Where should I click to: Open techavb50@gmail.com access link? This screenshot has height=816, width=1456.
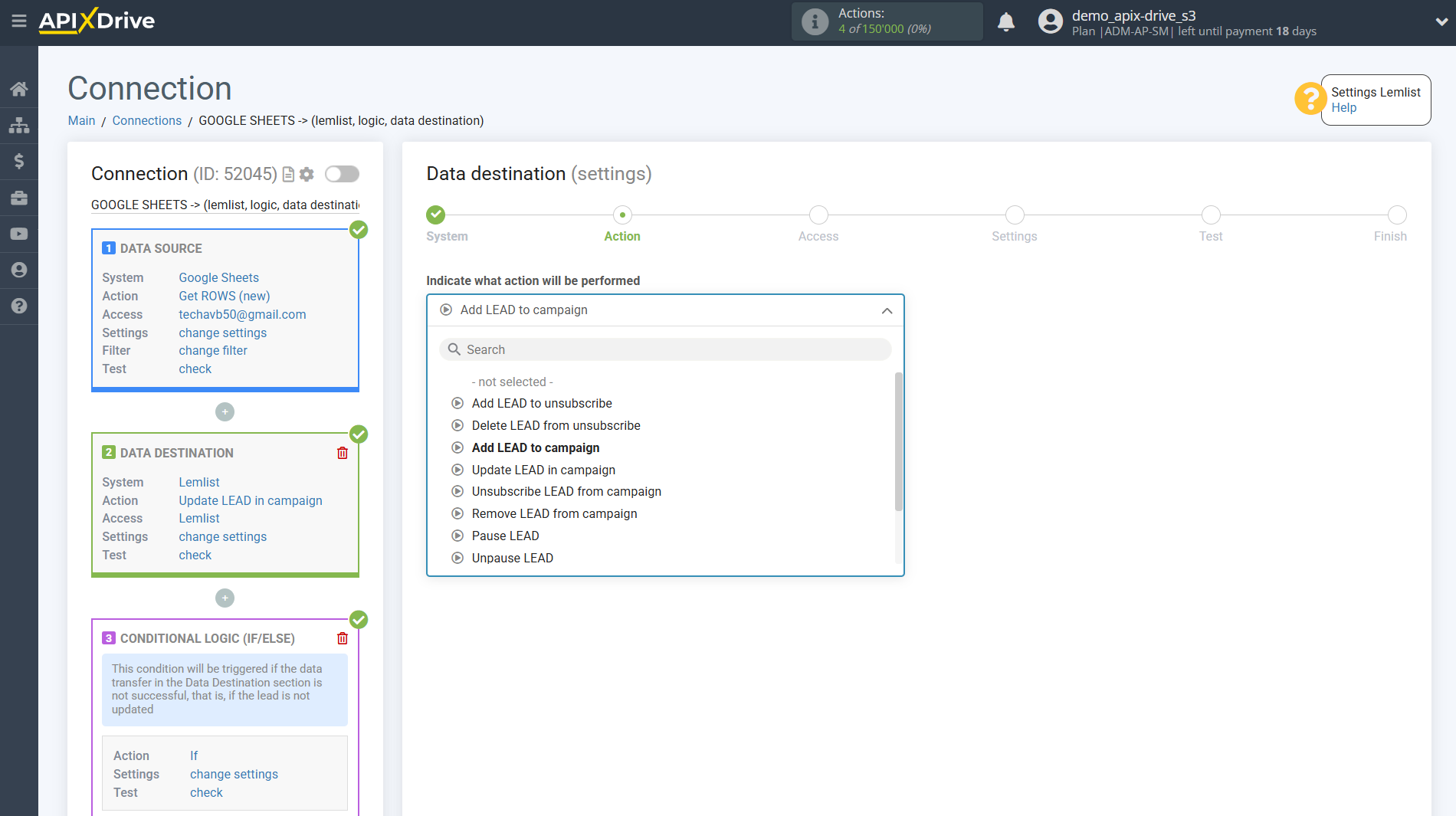click(242, 314)
